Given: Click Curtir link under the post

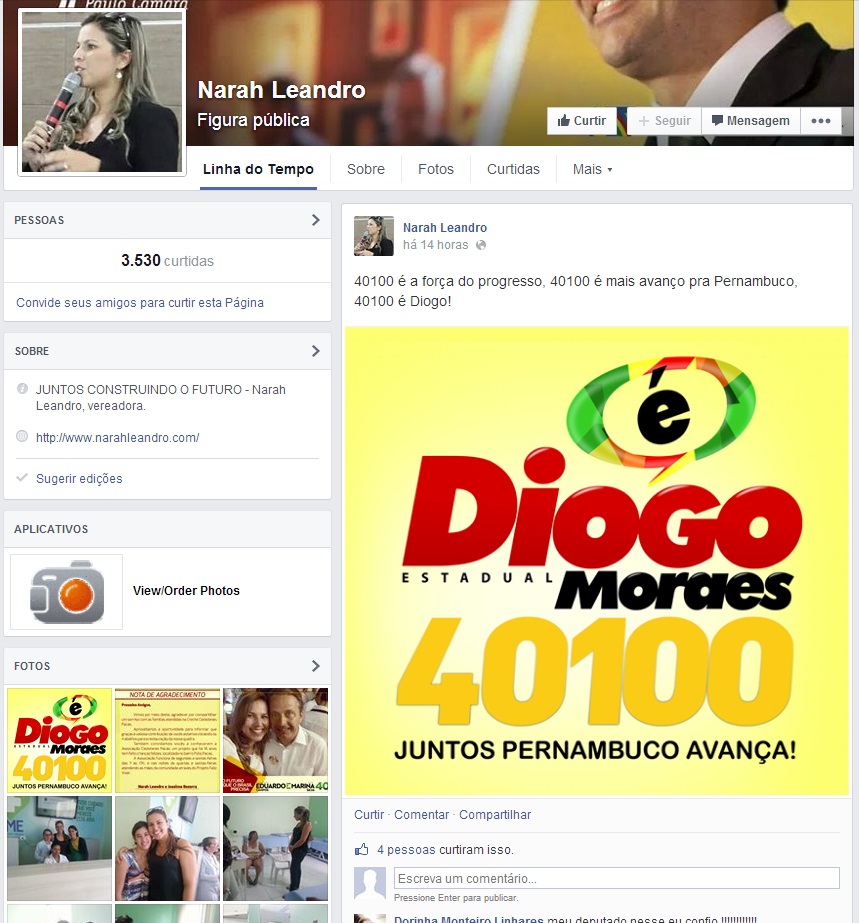Looking at the screenshot, I should (369, 815).
